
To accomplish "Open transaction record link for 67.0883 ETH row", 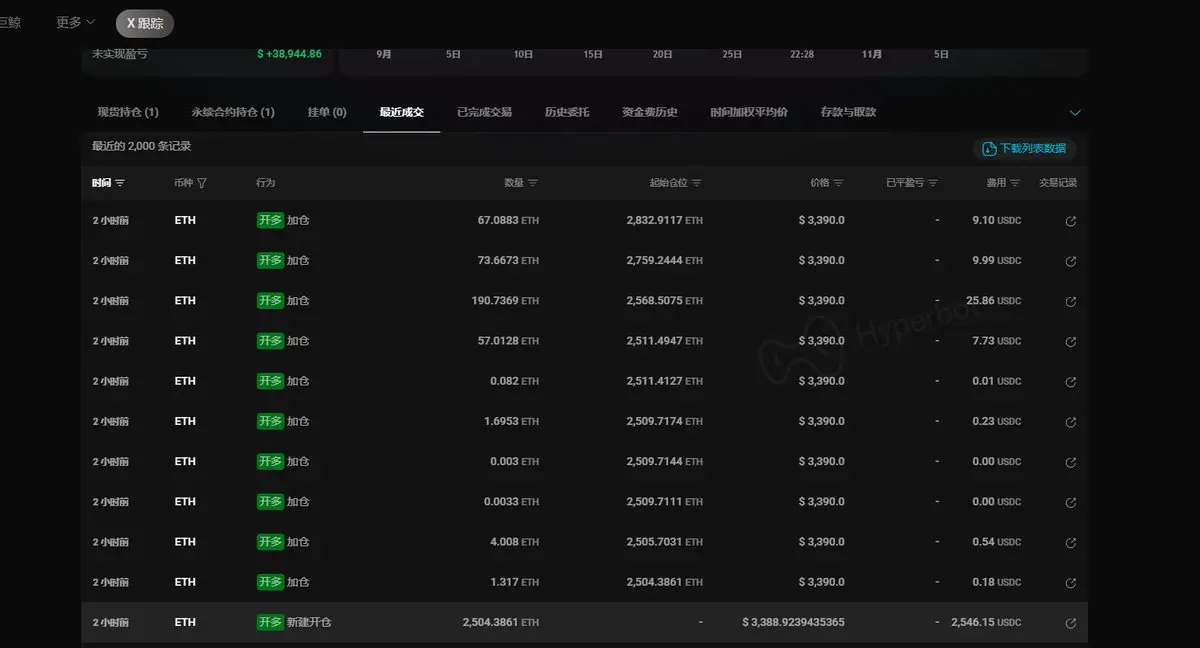I will [x=1071, y=221].
